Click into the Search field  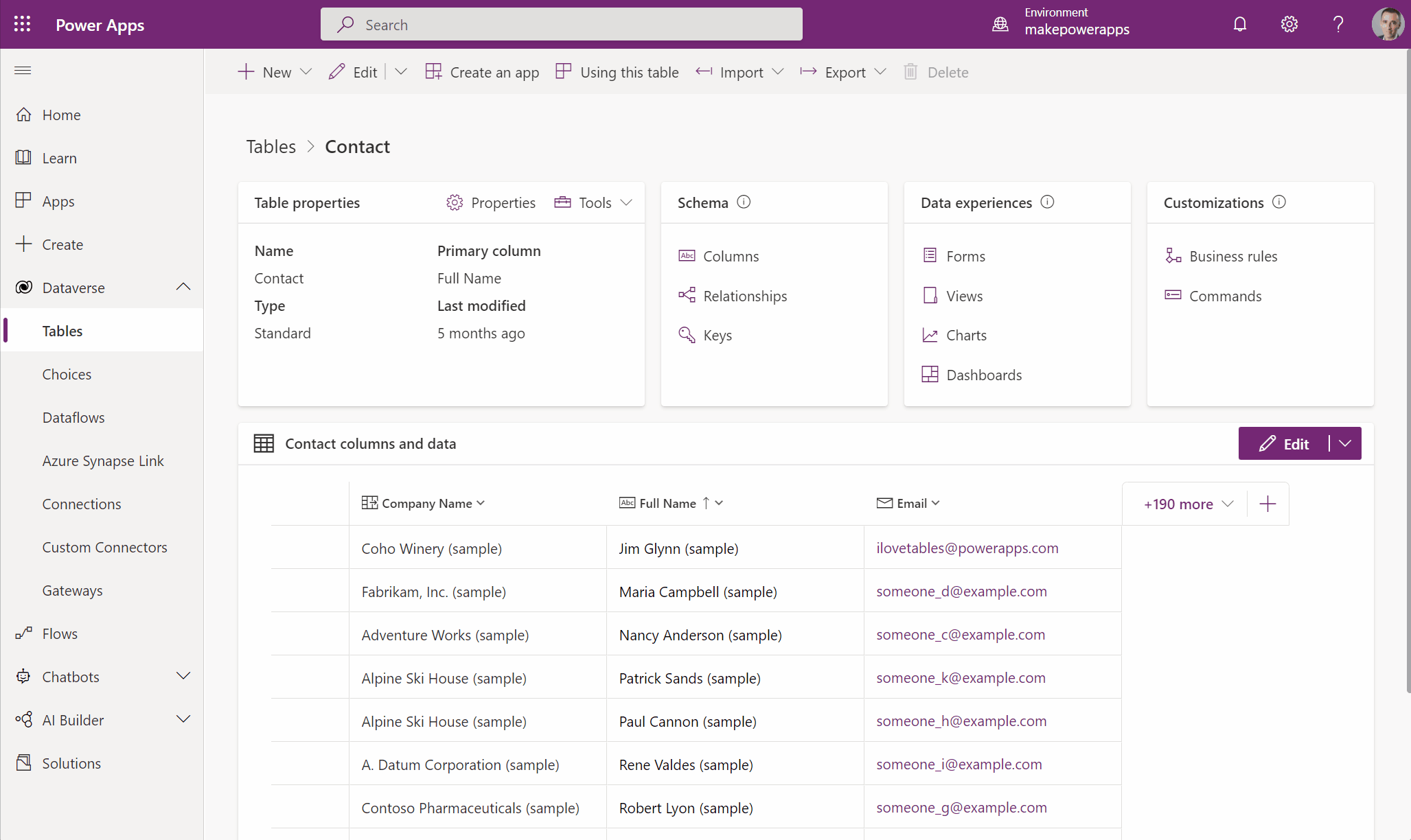(x=561, y=25)
